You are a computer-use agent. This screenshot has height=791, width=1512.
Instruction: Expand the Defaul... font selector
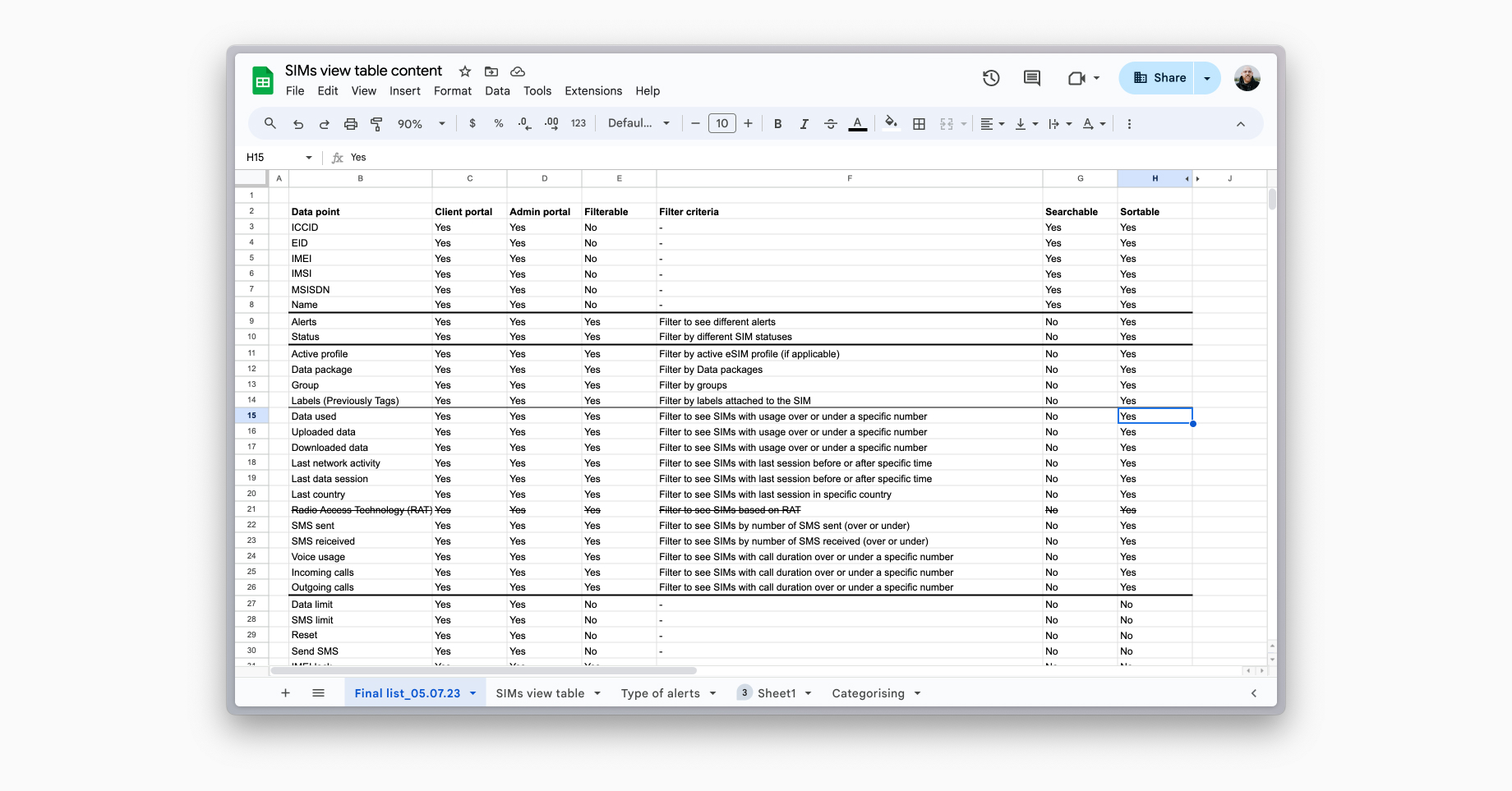pos(638,123)
